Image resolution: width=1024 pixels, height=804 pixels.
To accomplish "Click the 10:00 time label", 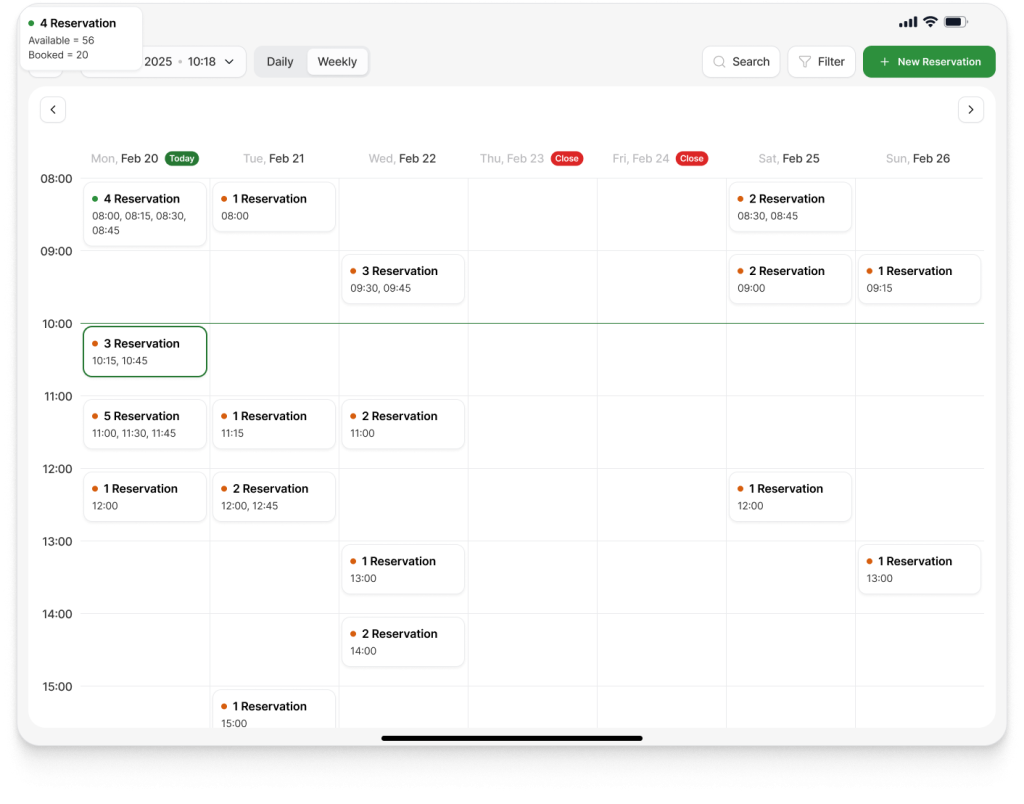I will (x=57, y=324).
